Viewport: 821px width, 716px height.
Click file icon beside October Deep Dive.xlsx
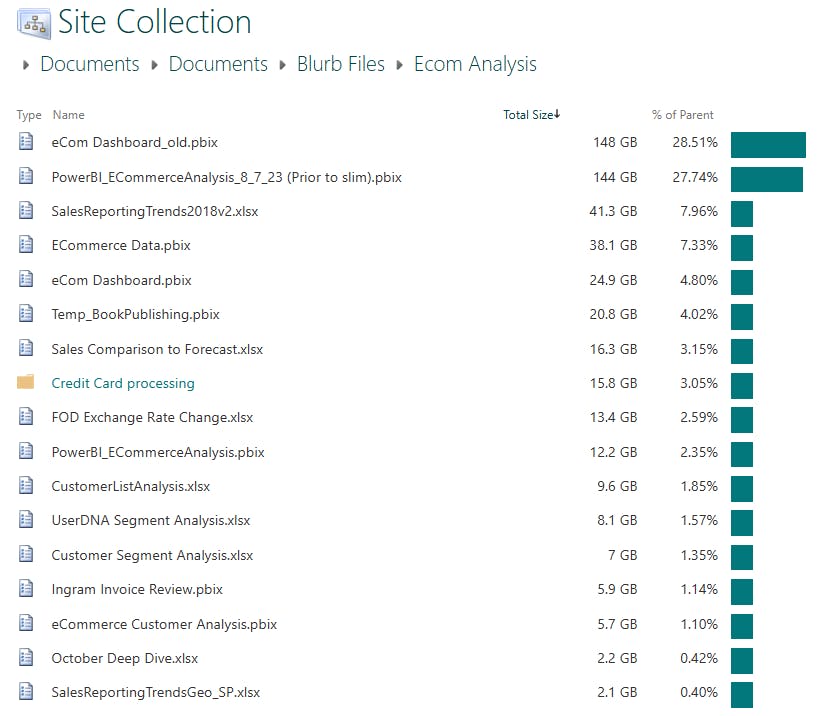[x=26, y=658]
